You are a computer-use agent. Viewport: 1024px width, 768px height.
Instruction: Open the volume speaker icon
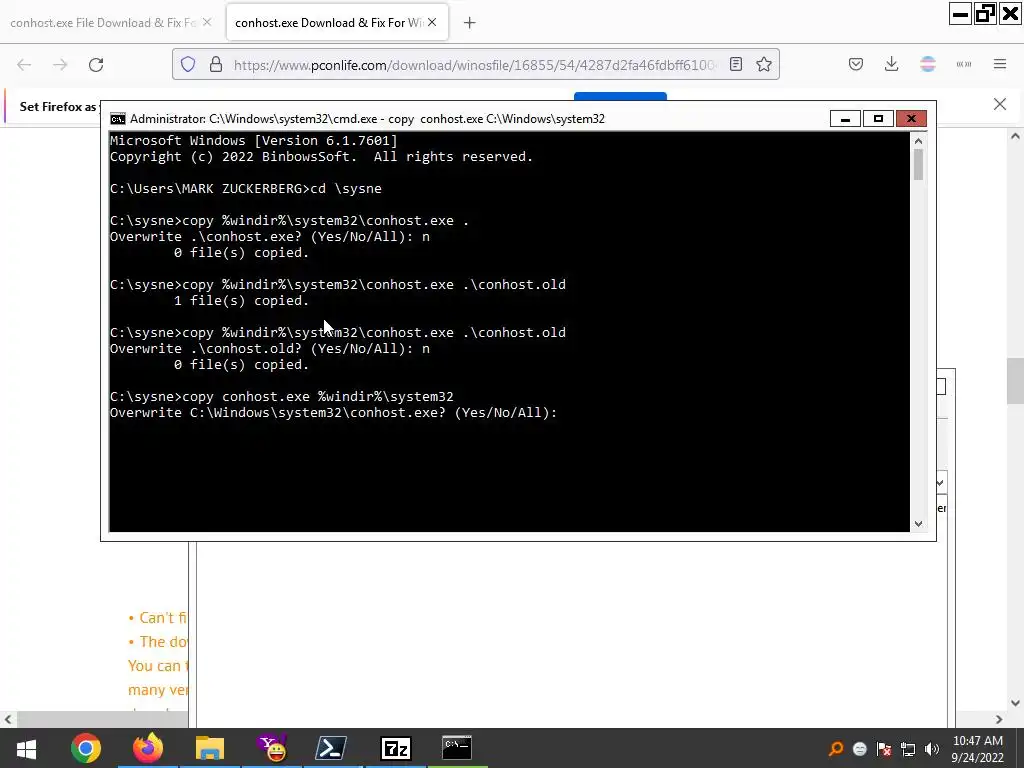point(932,749)
